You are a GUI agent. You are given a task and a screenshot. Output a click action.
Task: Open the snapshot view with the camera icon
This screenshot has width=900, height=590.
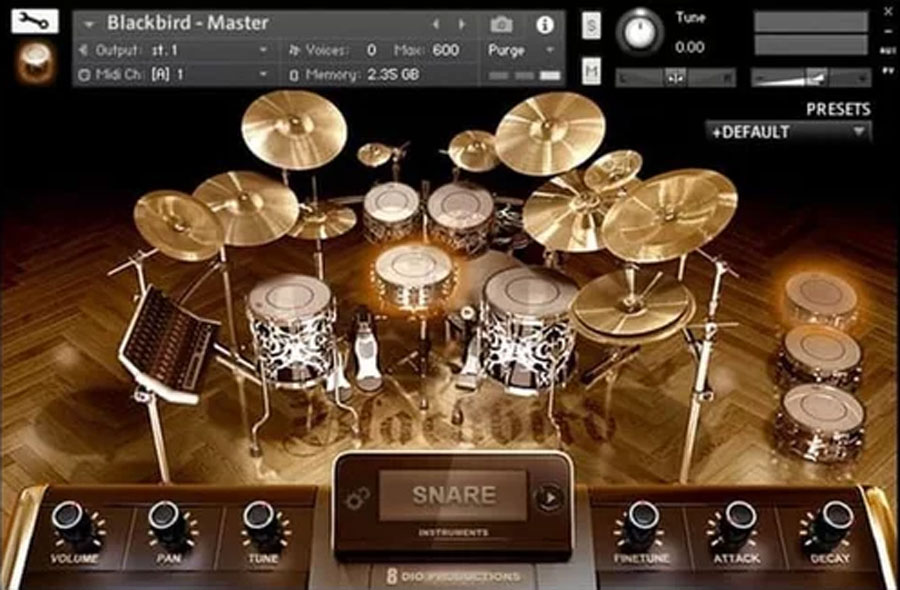[501, 24]
